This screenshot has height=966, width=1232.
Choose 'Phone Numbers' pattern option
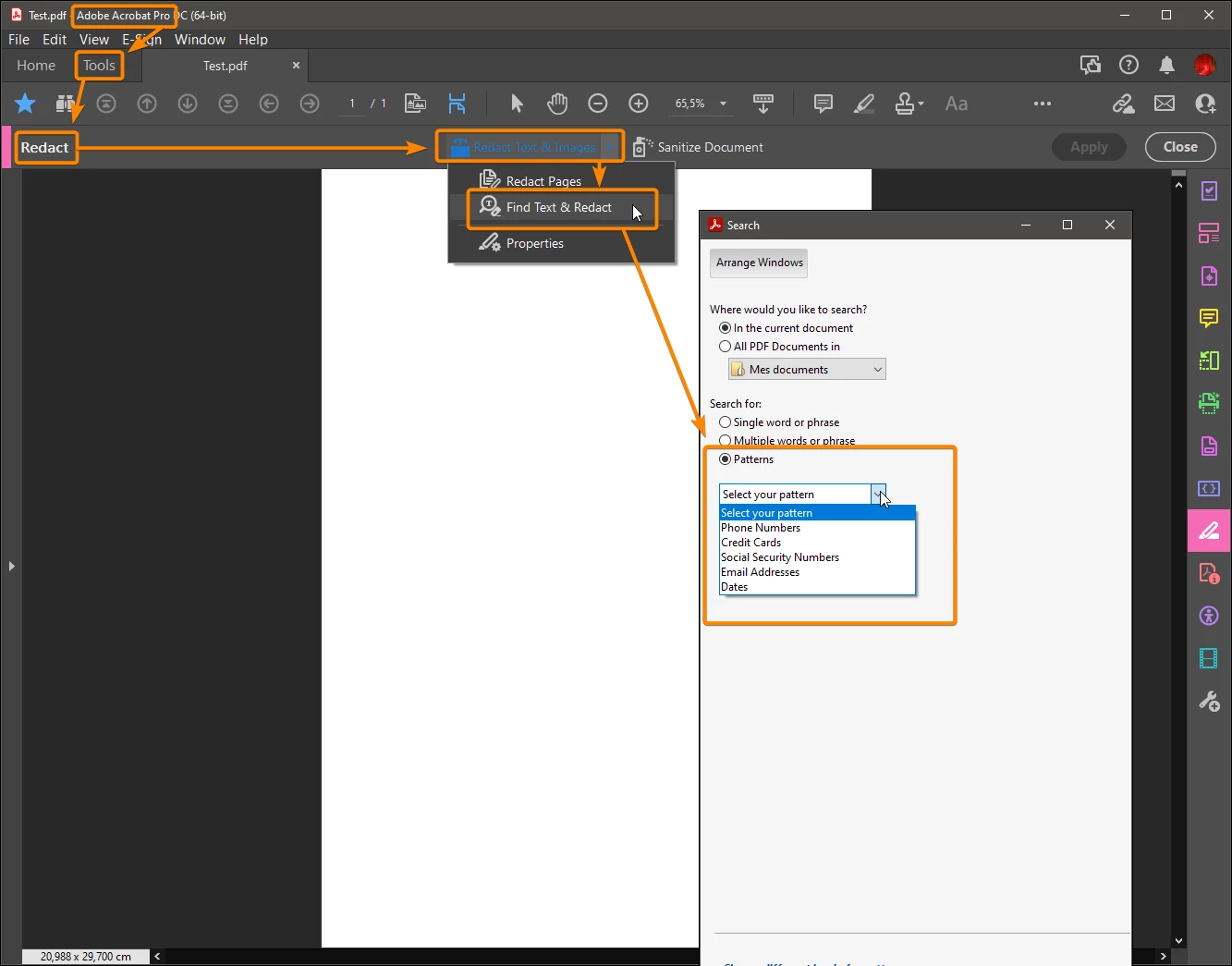pyautogui.click(x=817, y=528)
